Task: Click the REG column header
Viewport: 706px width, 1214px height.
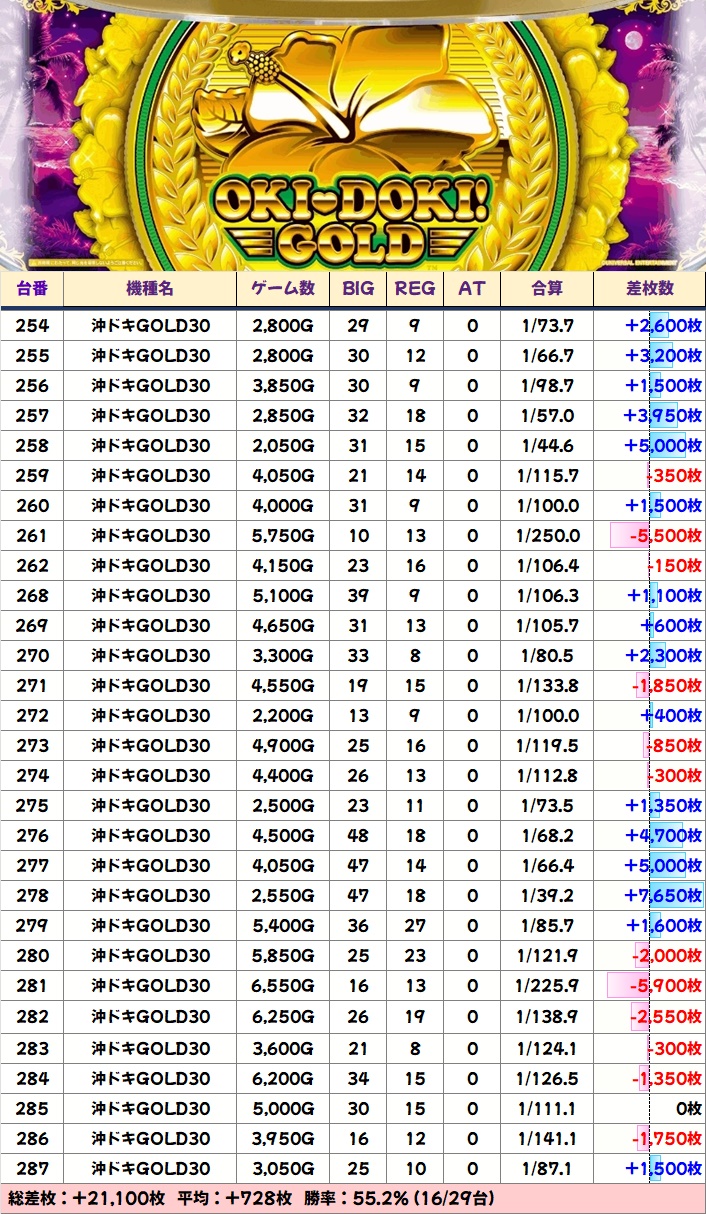Action: click(x=415, y=289)
